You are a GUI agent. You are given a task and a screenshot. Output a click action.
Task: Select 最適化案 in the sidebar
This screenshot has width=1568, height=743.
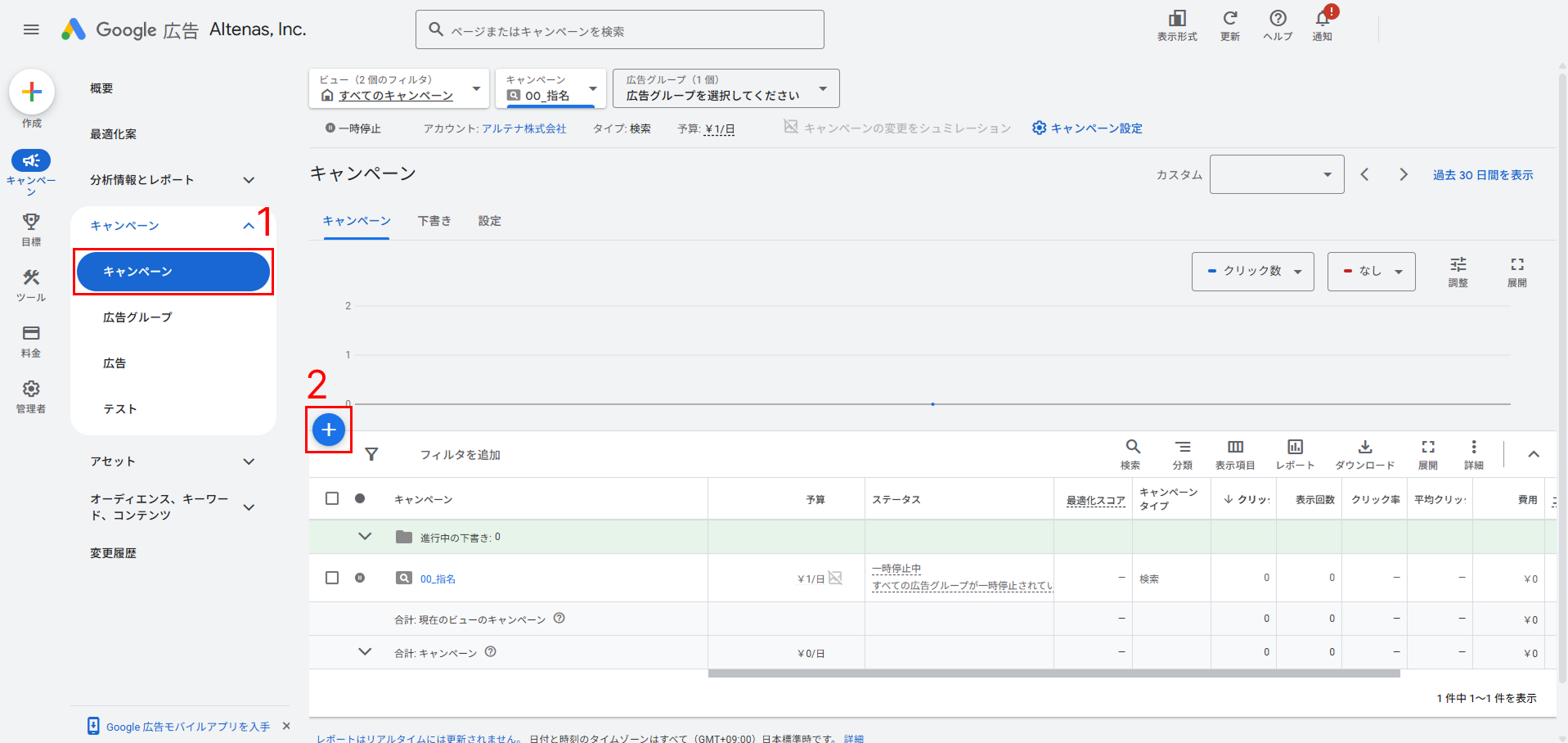114,134
